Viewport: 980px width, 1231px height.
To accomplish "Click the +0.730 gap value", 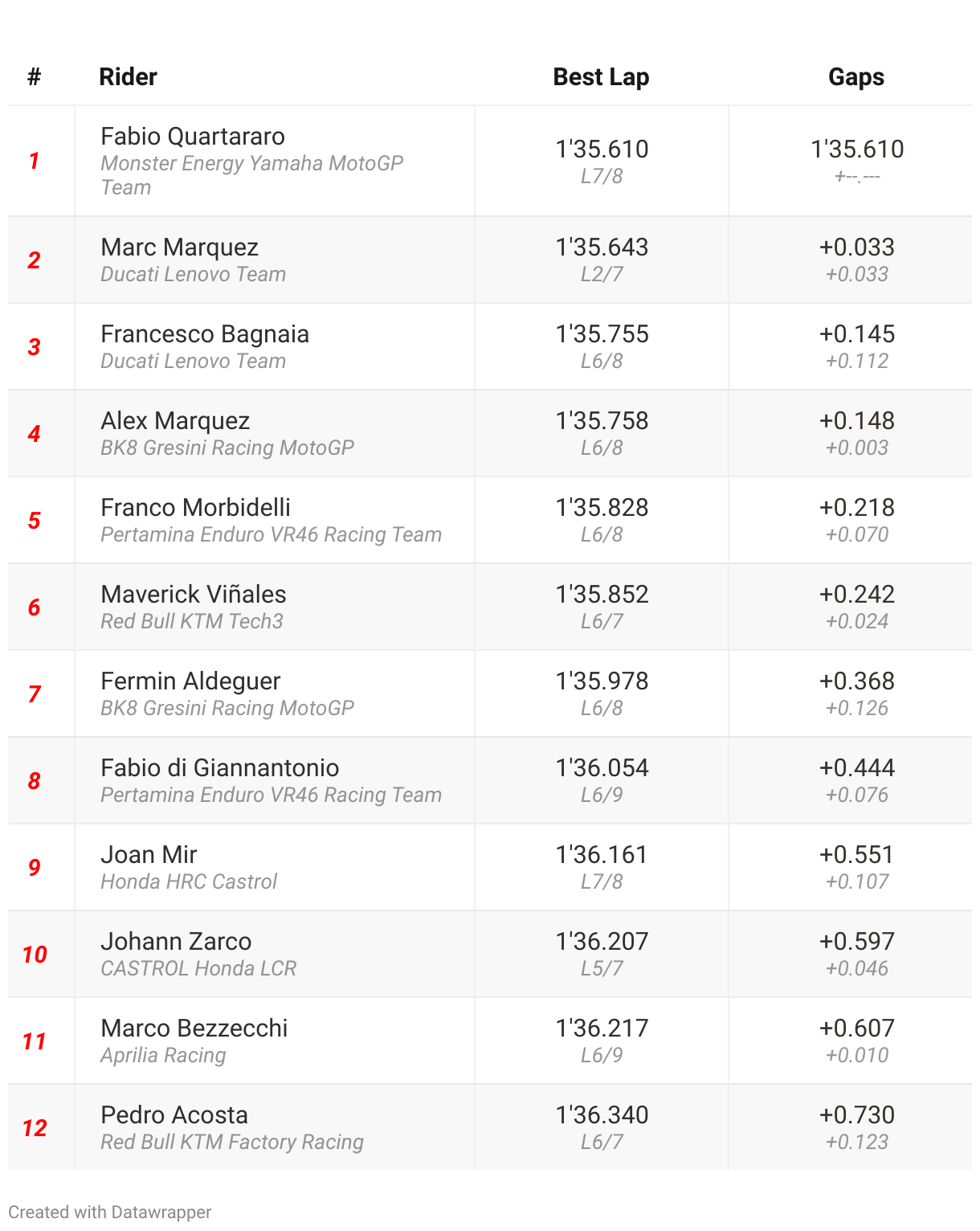I will [856, 1115].
